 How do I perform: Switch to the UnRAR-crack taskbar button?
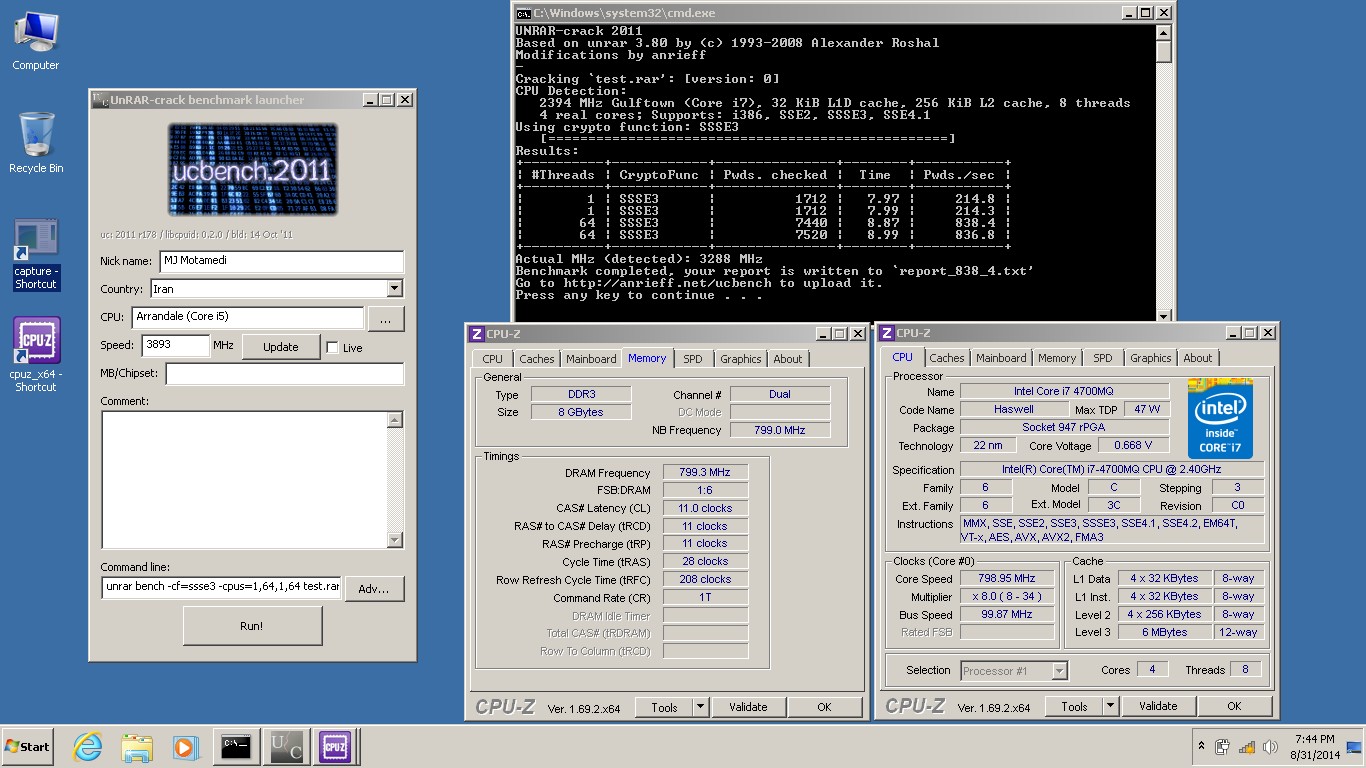285,746
